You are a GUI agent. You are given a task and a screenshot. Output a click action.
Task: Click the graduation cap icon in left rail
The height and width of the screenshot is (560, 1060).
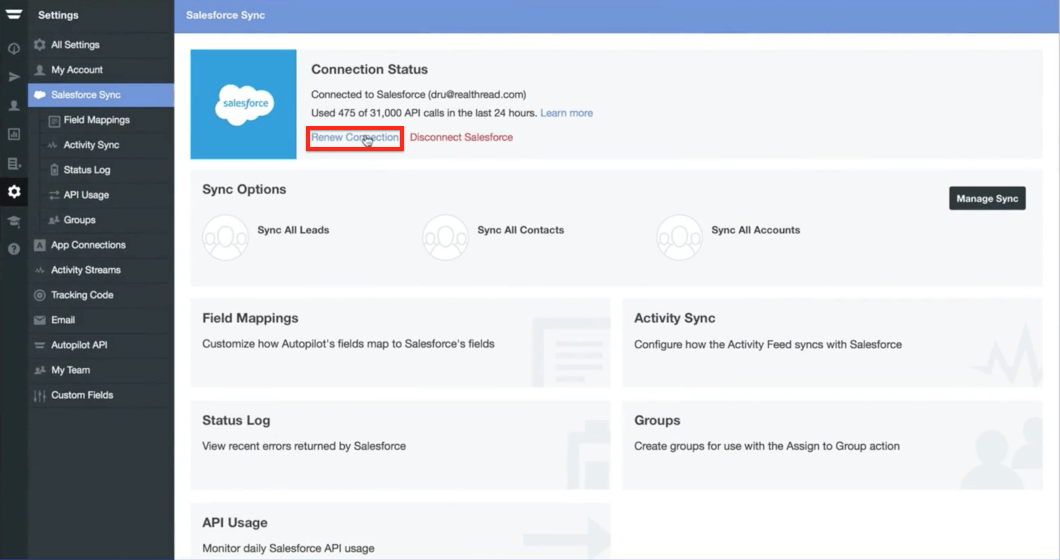(14, 220)
